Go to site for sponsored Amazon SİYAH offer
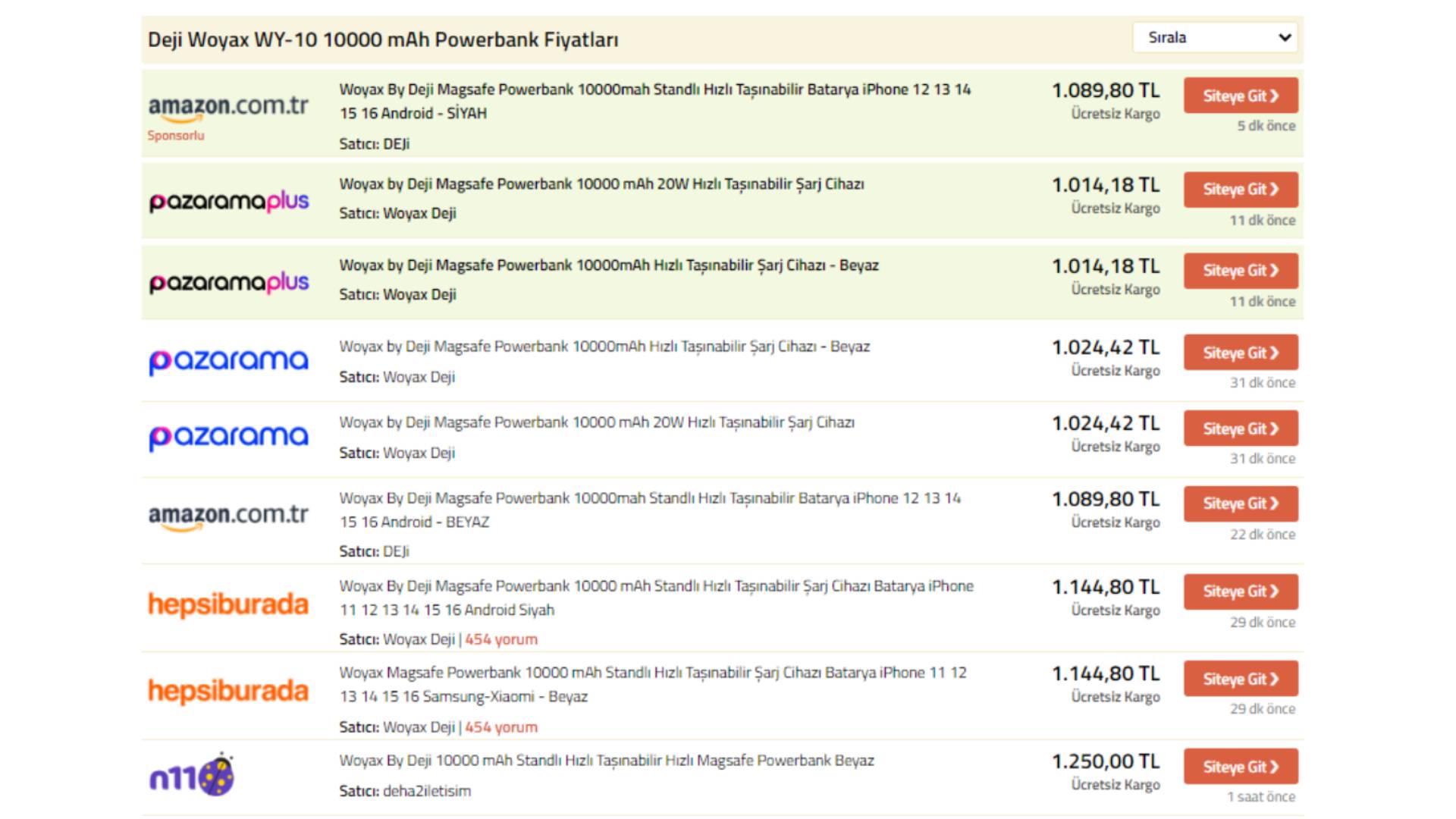This screenshot has height=819, width=1456. click(x=1241, y=96)
